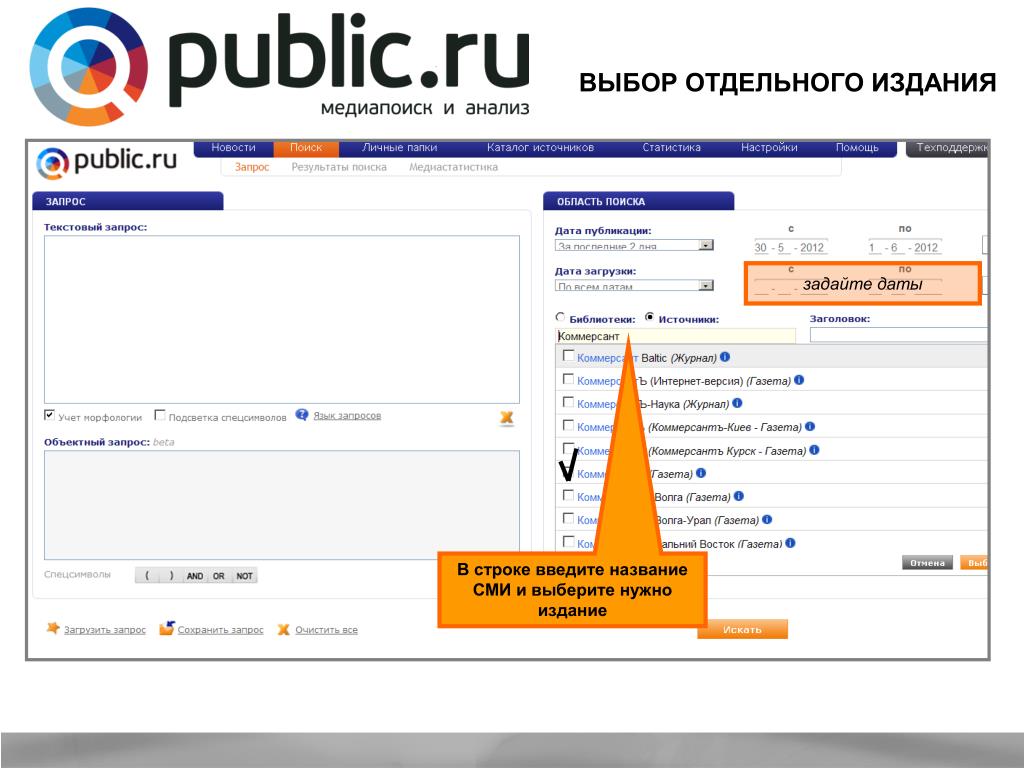Open Каталог источников tab
This screenshot has width=1024, height=768.
point(540,148)
